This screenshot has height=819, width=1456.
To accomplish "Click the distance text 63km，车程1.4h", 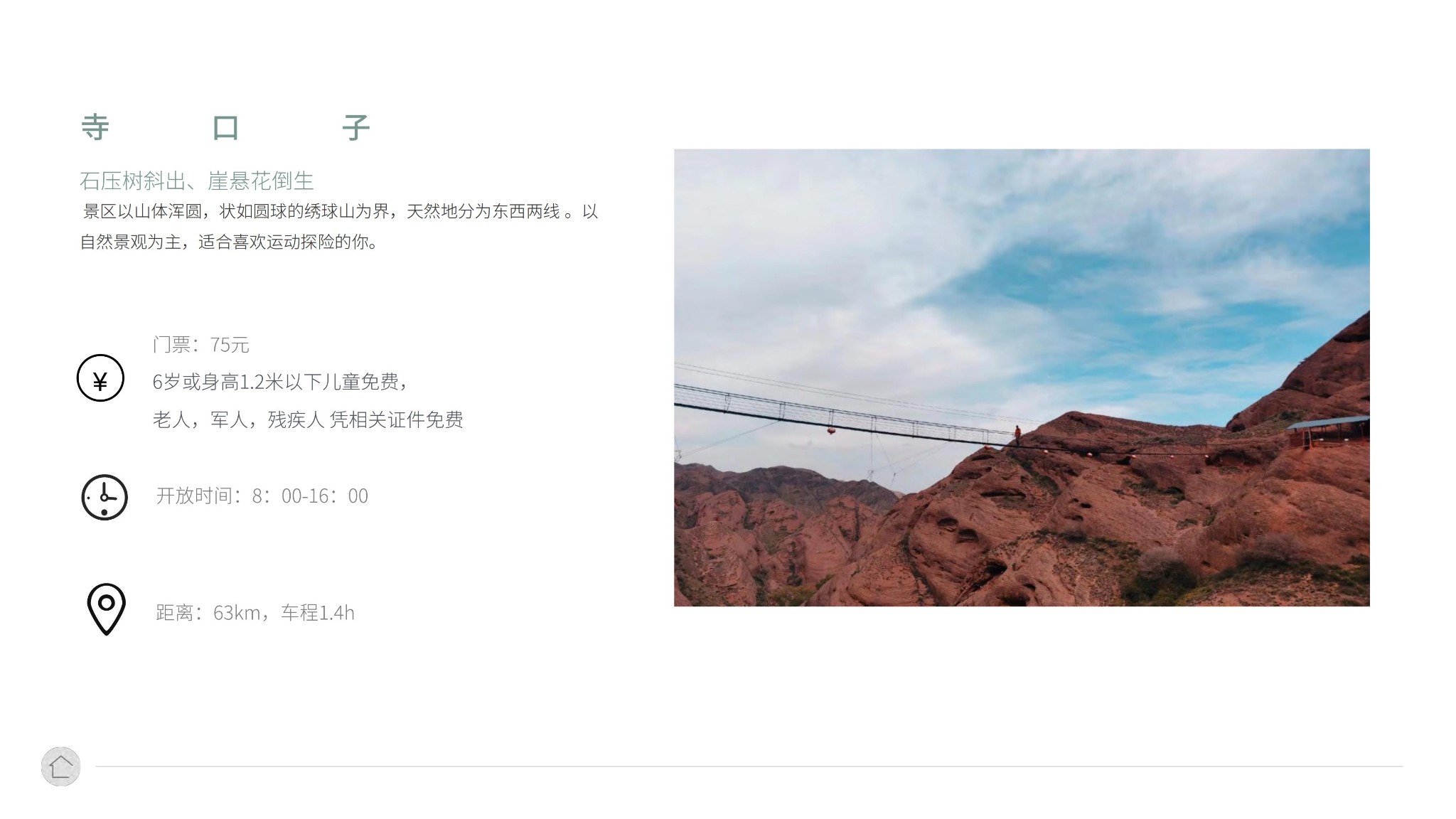I will tap(255, 612).
